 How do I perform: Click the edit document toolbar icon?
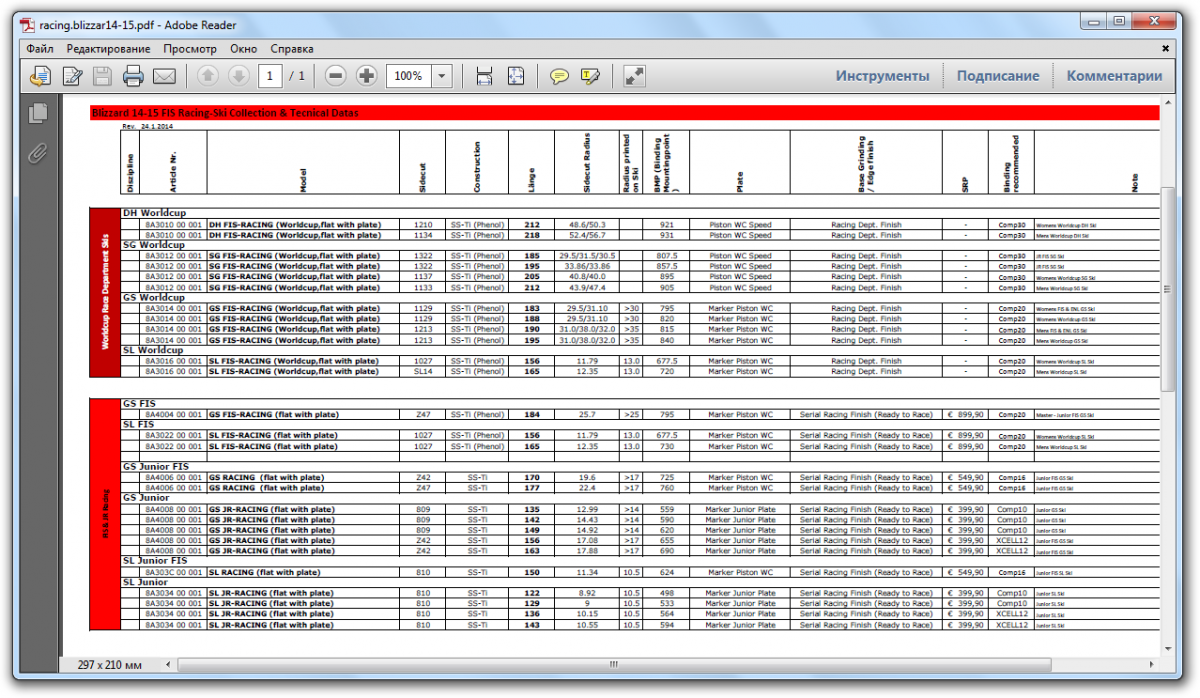coord(72,76)
